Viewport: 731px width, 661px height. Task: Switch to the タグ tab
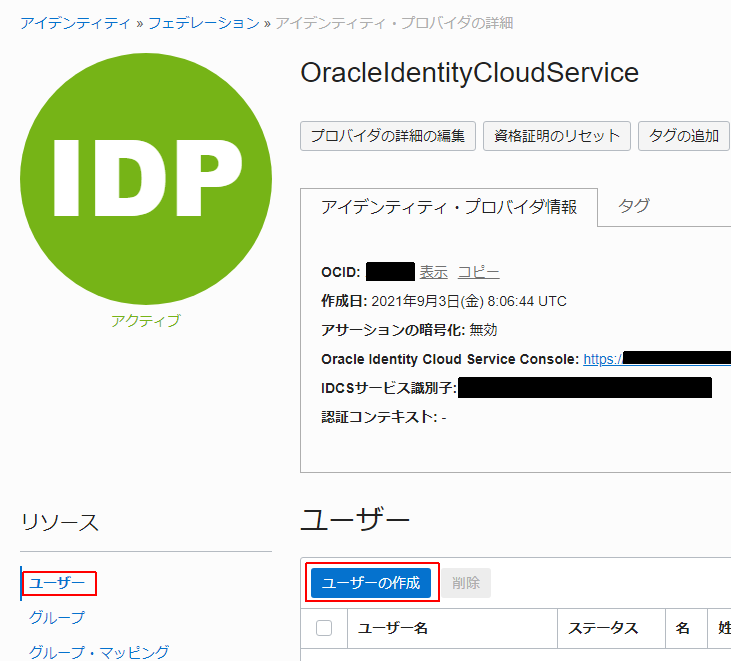coord(634,206)
